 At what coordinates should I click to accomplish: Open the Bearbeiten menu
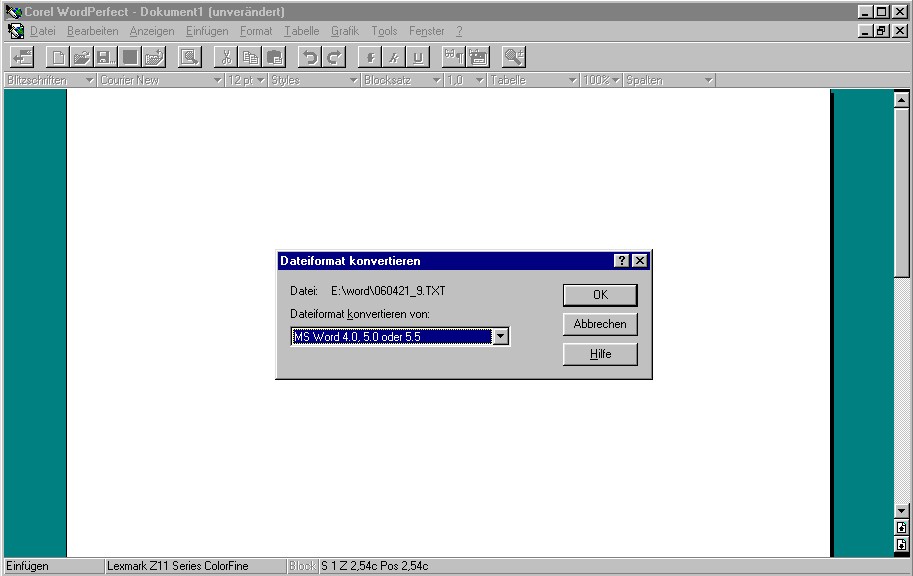(x=93, y=31)
